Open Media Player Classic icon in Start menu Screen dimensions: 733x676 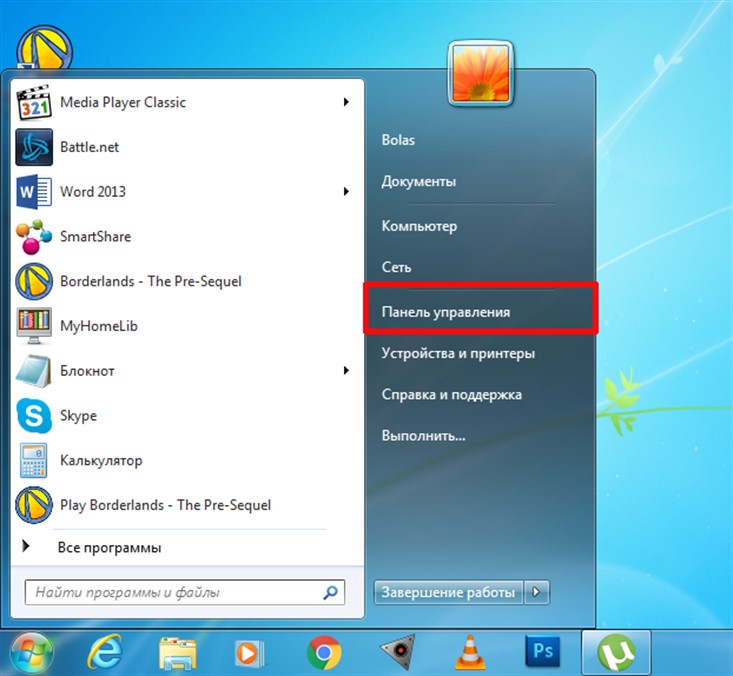[x=34, y=102]
